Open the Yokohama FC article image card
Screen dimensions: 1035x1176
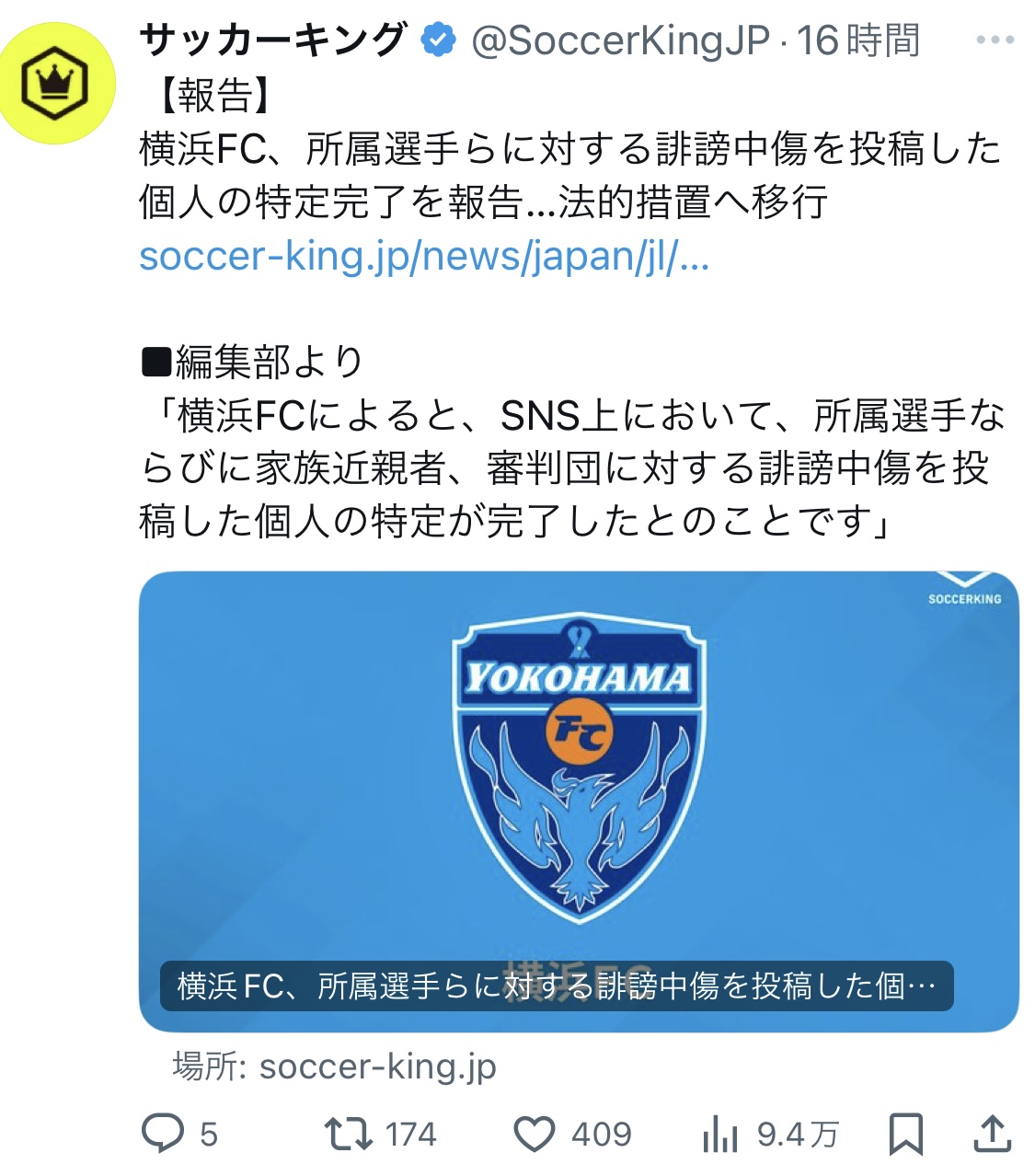coord(579,801)
